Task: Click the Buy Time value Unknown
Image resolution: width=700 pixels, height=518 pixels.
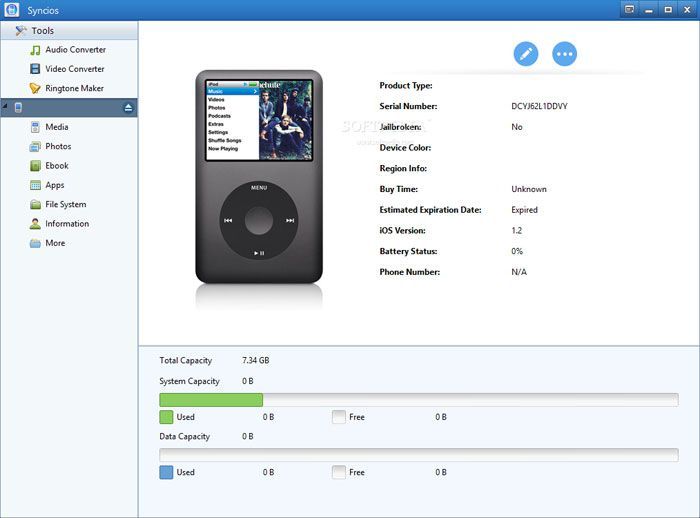Action: click(529, 189)
